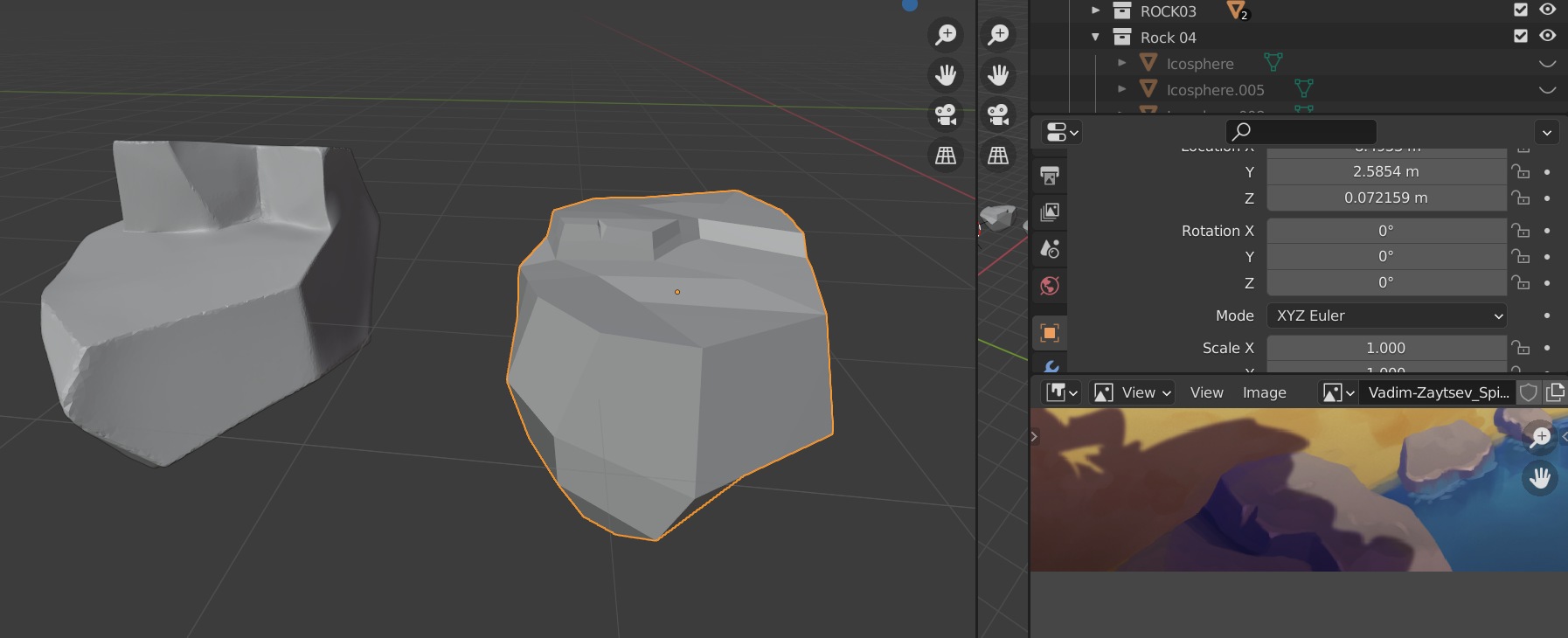Click the green mesh data icon next to Icosphere
Image resolution: width=1568 pixels, height=638 pixels.
pos(1273,62)
